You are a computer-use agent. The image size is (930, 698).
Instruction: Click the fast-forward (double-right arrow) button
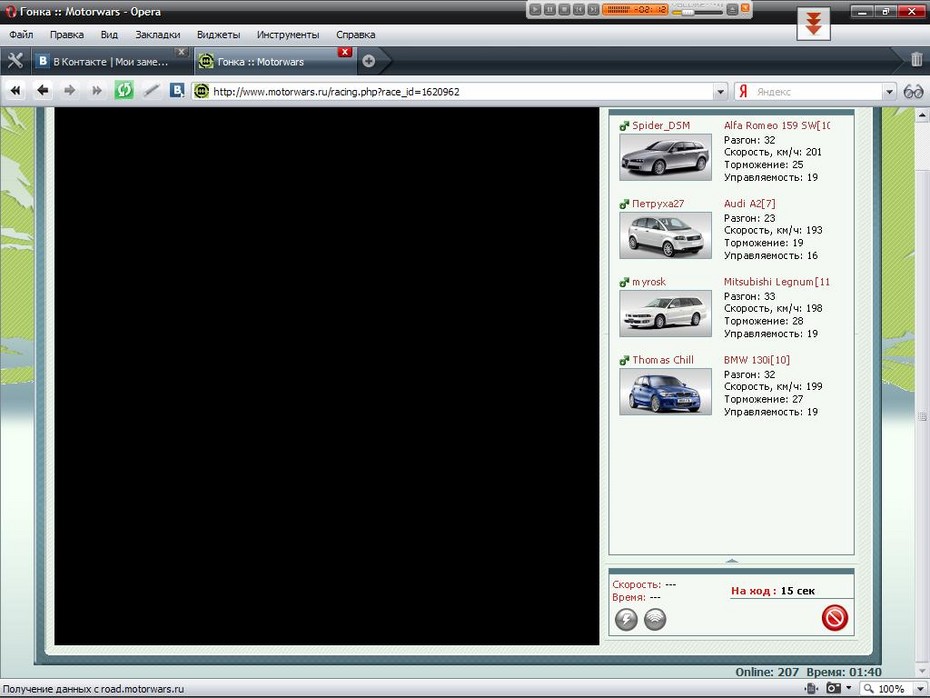pos(97,91)
